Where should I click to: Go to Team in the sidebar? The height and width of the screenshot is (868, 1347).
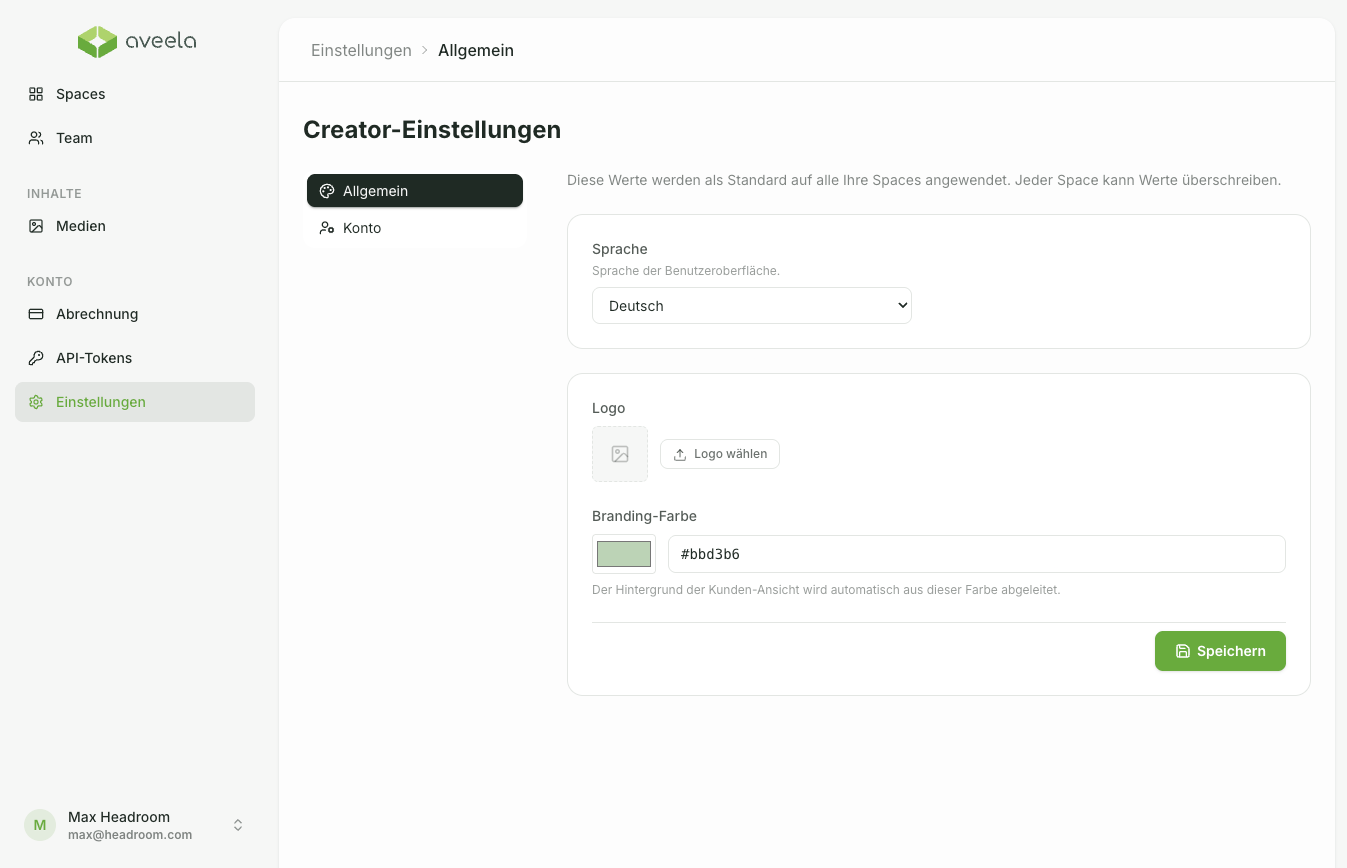[135, 138]
